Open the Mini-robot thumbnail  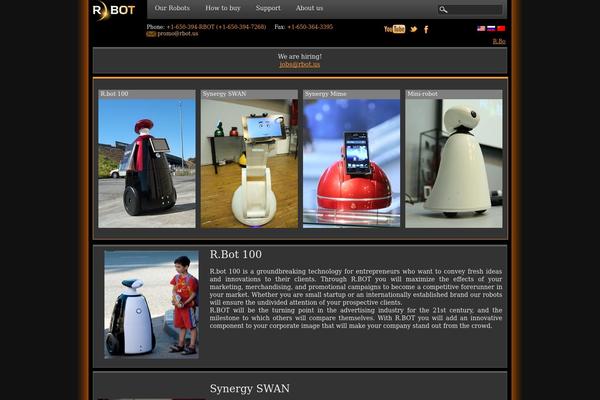454,159
